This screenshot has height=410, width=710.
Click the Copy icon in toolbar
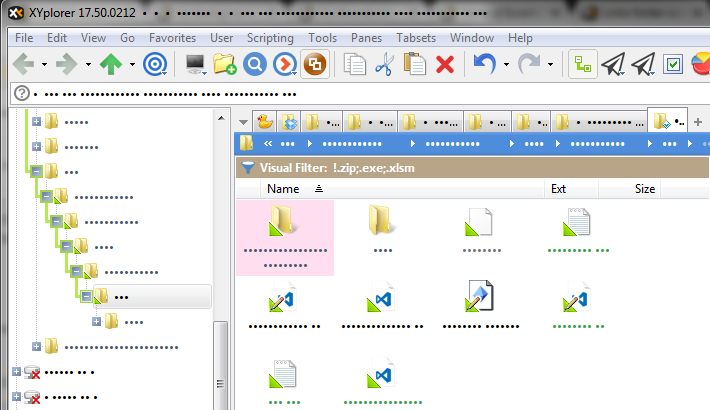click(354, 65)
